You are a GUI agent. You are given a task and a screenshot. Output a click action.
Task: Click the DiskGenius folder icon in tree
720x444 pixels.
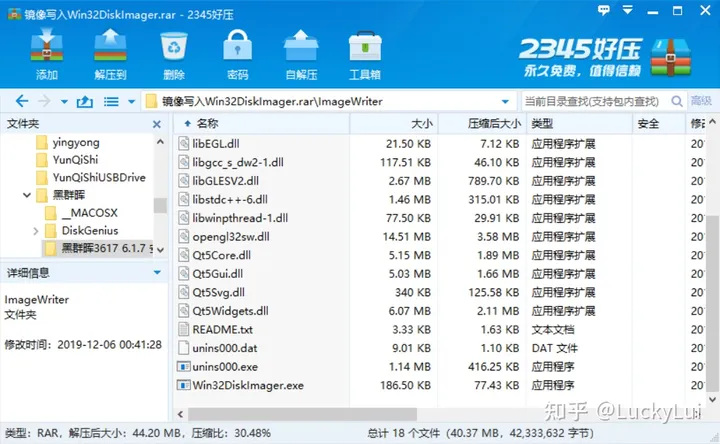51,230
